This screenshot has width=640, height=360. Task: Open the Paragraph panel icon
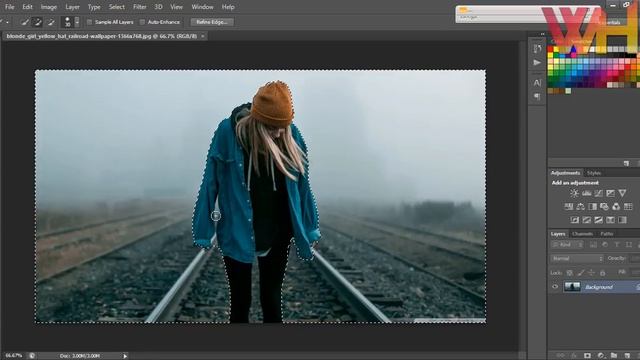tap(537, 96)
